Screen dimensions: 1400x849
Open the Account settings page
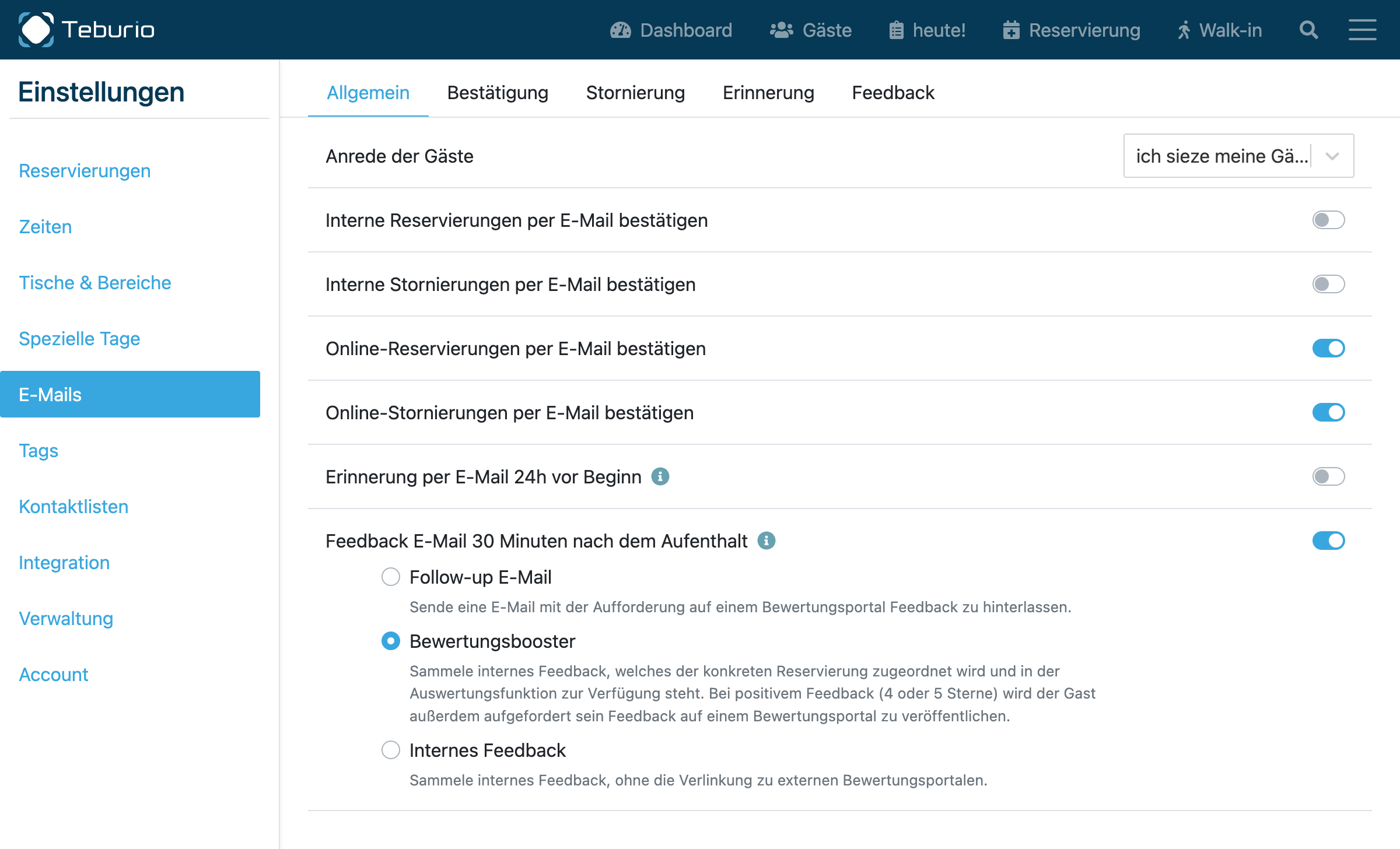tap(53, 675)
